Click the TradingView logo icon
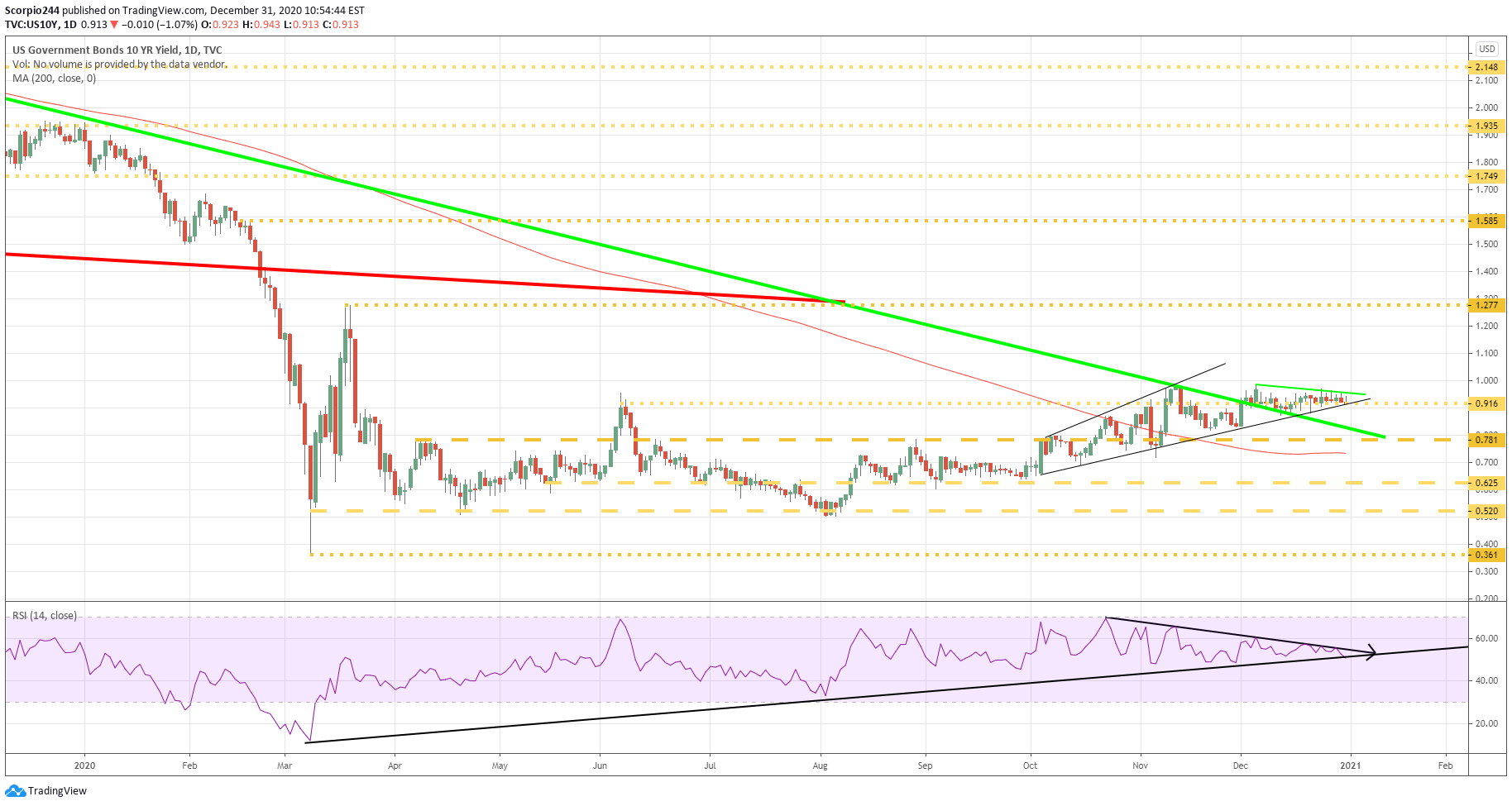 point(15,791)
